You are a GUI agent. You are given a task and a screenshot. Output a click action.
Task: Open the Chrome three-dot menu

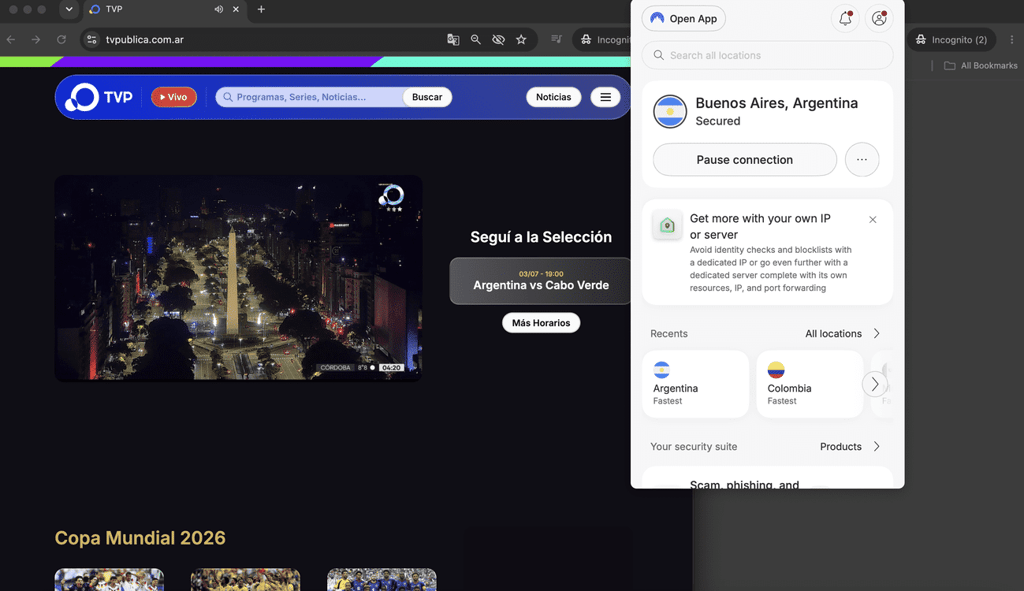pyautogui.click(x=1012, y=40)
